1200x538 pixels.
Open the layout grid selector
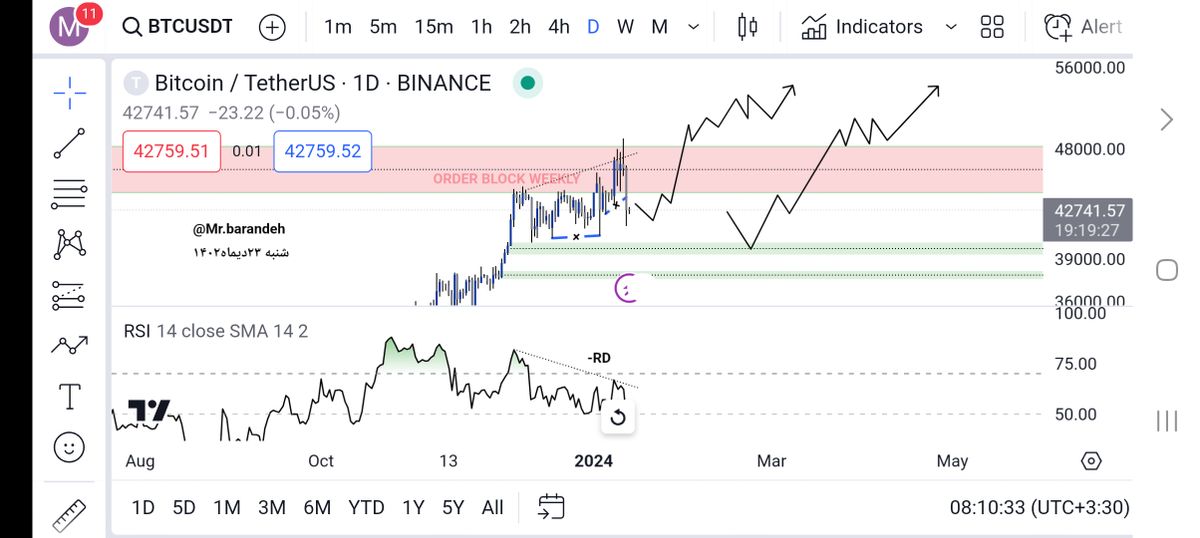click(x=992, y=27)
